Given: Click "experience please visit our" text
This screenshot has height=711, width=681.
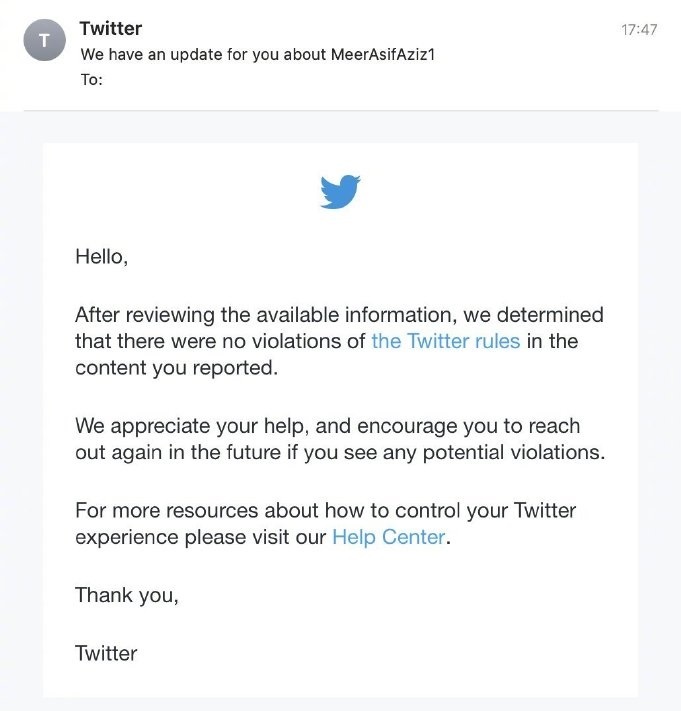Looking at the screenshot, I should coord(200,537).
